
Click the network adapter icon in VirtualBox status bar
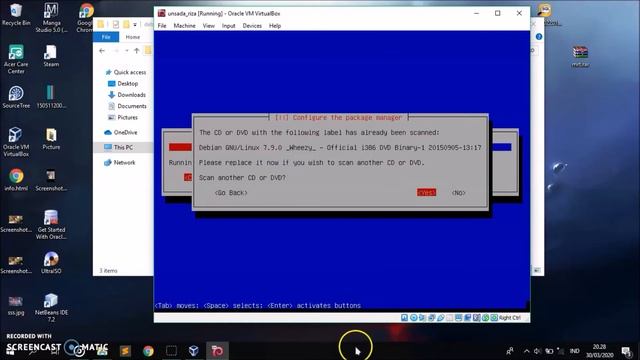(431, 318)
